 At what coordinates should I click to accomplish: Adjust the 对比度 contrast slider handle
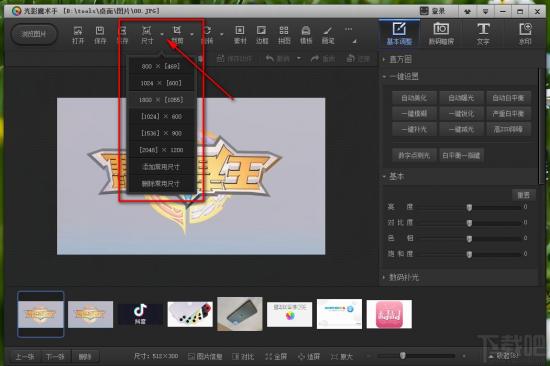point(469,223)
